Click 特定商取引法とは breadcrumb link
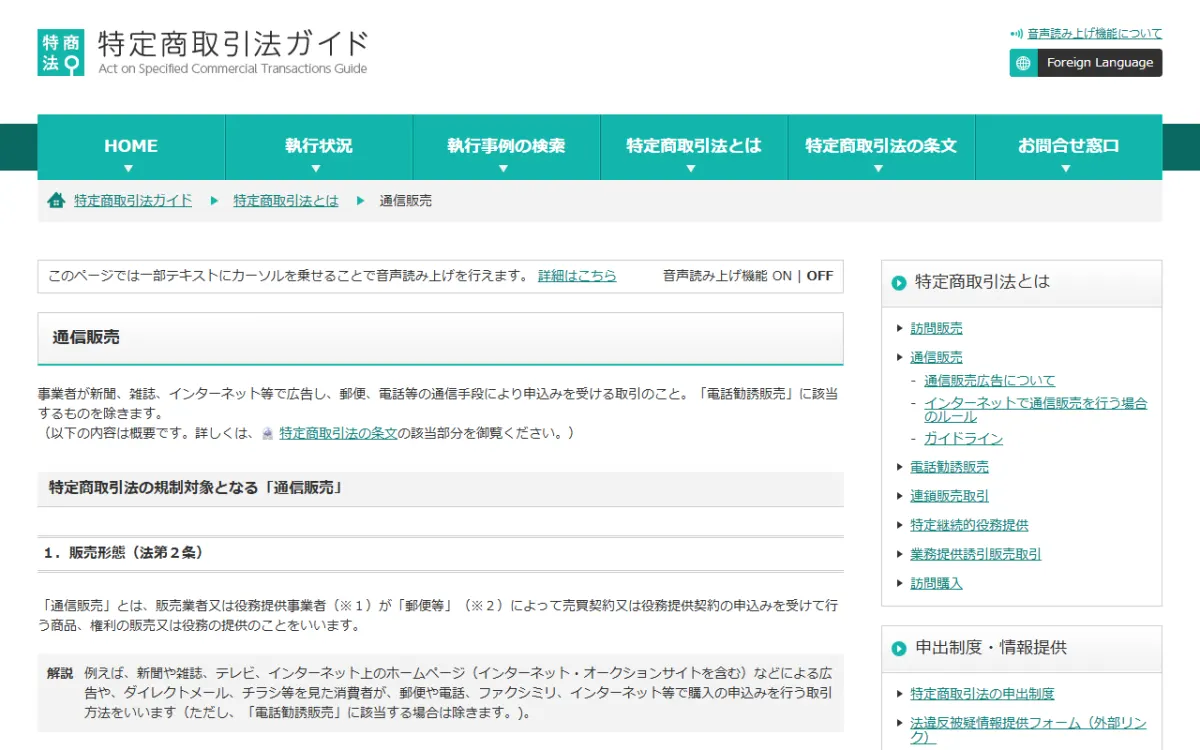This screenshot has height=750, width=1200. tap(286, 201)
